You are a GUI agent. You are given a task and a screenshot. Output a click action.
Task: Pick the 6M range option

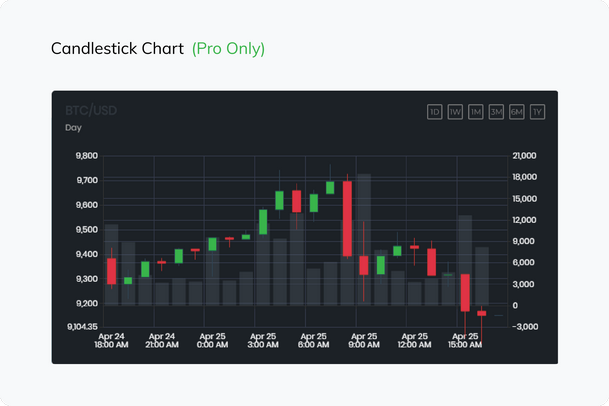[517, 111]
